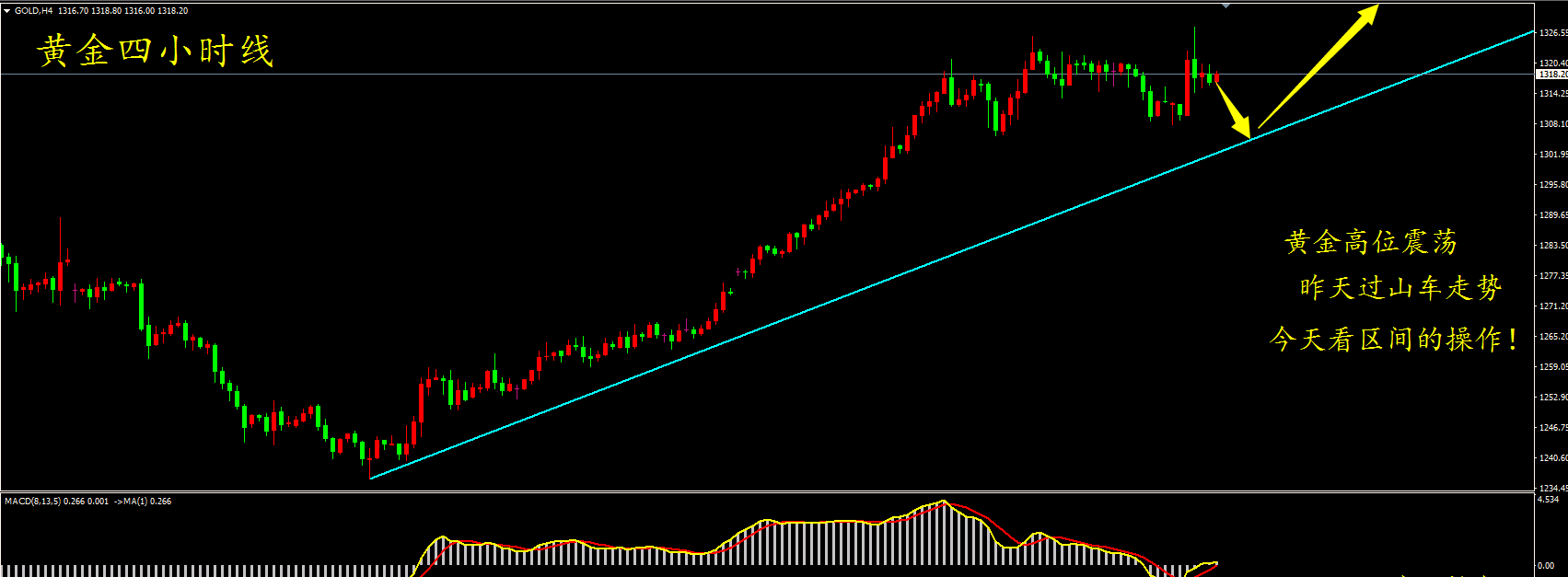
Task: Click the 1326.55 price axis label
Action: 1553,33
